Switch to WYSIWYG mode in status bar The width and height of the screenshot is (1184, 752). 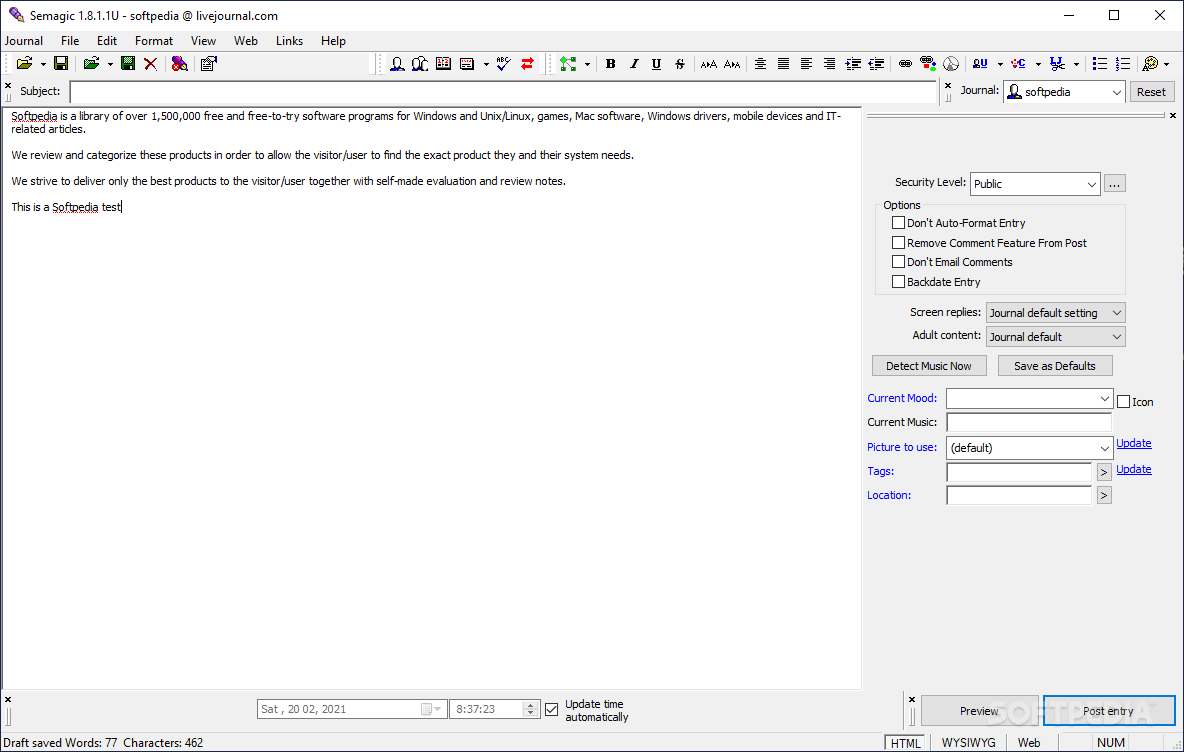(969, 743)
